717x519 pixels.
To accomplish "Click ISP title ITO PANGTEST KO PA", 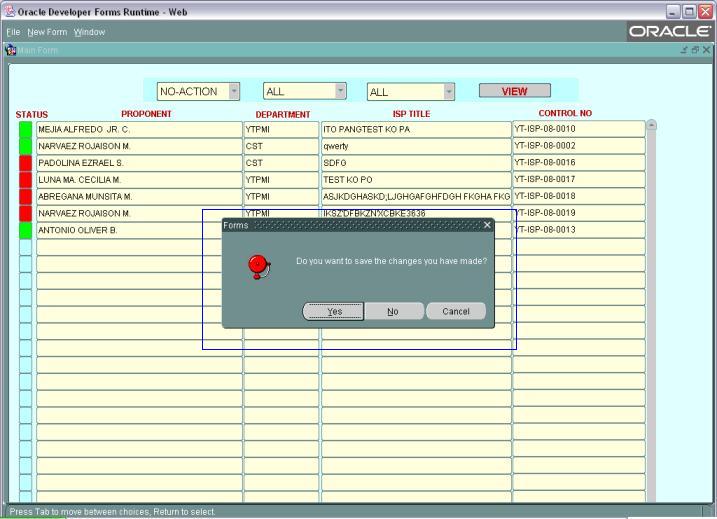I will coord(416,129).
